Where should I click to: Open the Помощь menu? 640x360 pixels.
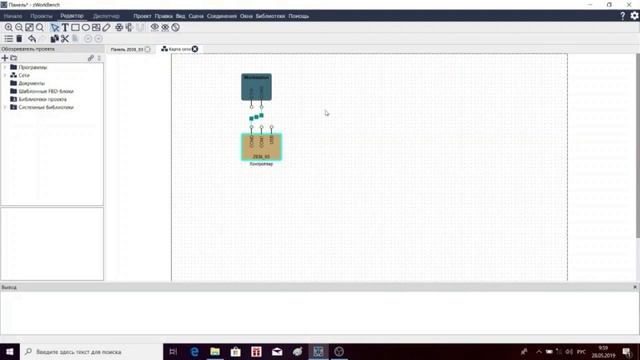tap(298, 16)
